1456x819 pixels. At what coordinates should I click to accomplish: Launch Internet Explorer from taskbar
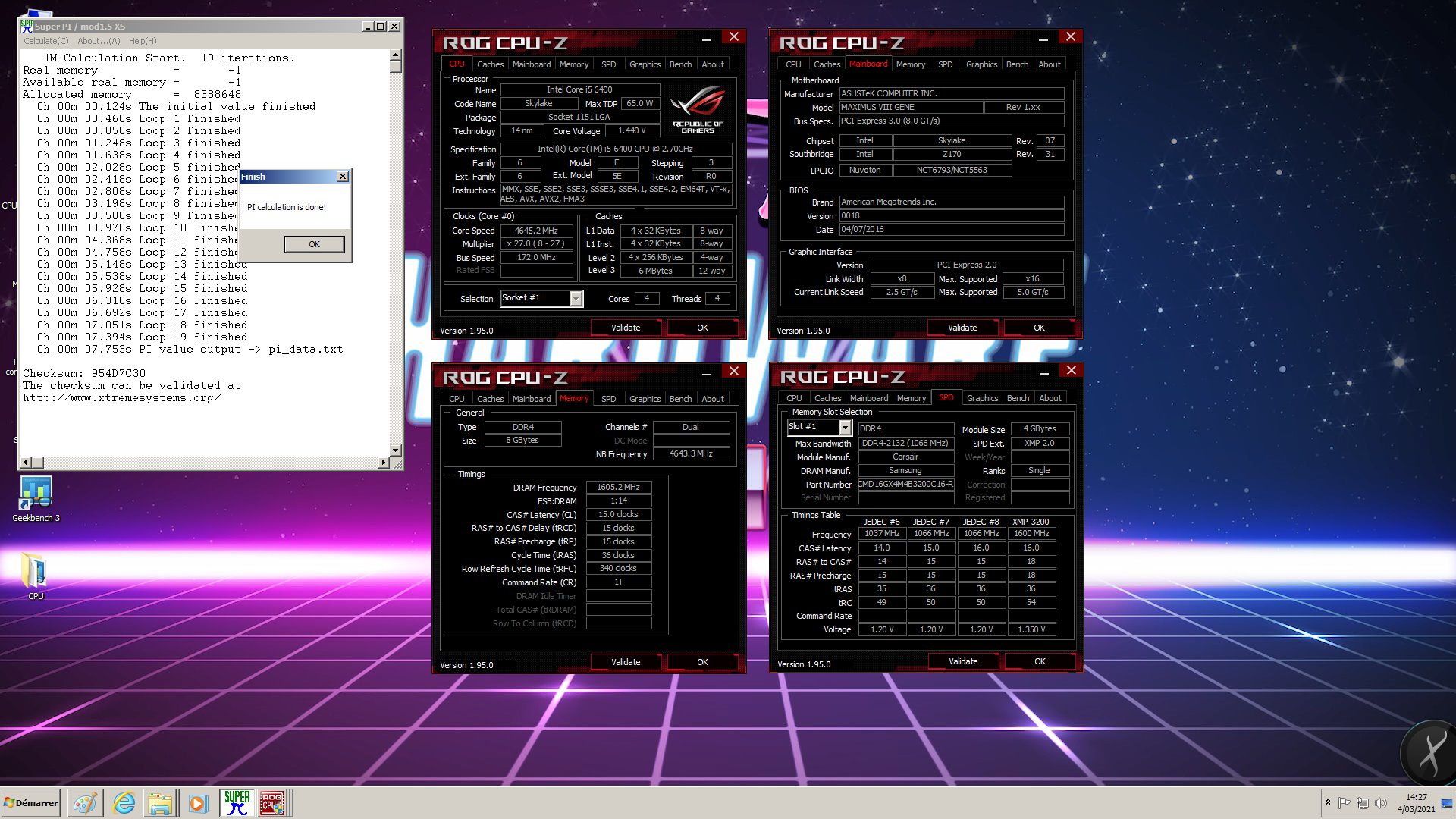click(124, 803)
